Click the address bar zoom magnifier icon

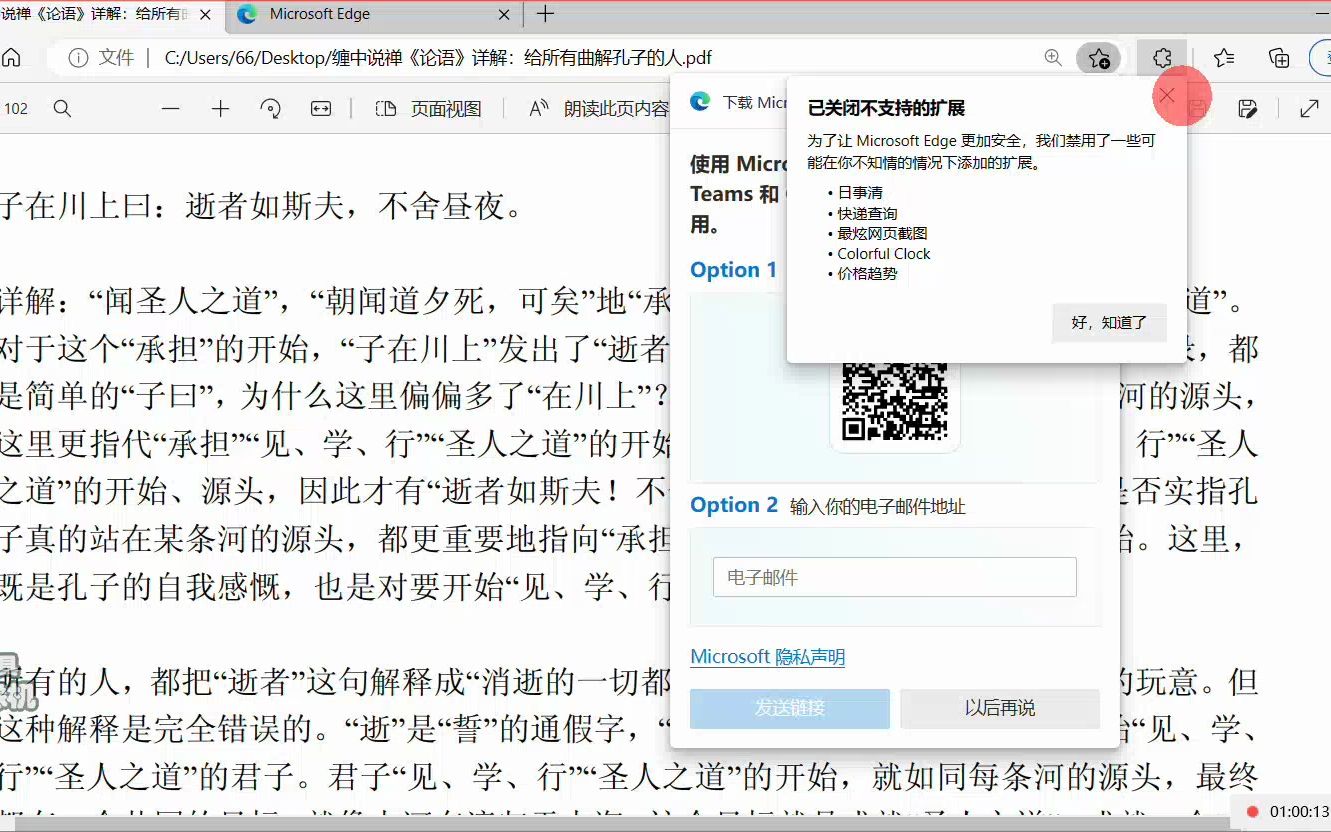coord(1053,58)
